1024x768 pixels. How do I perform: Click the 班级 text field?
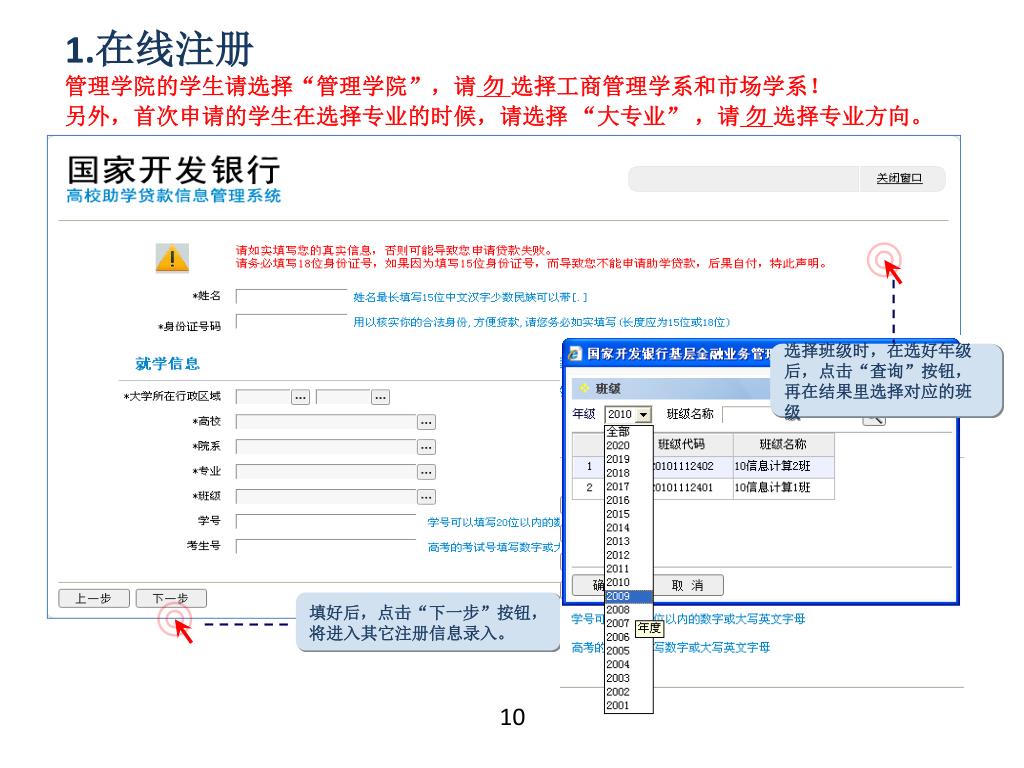[327, 497]
